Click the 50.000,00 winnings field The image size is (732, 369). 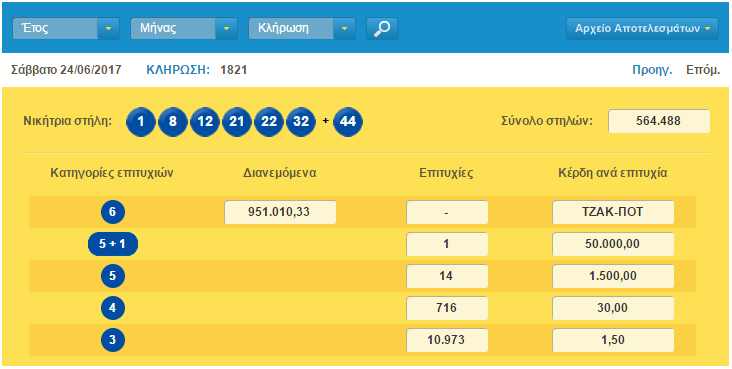tap(613, 244)
